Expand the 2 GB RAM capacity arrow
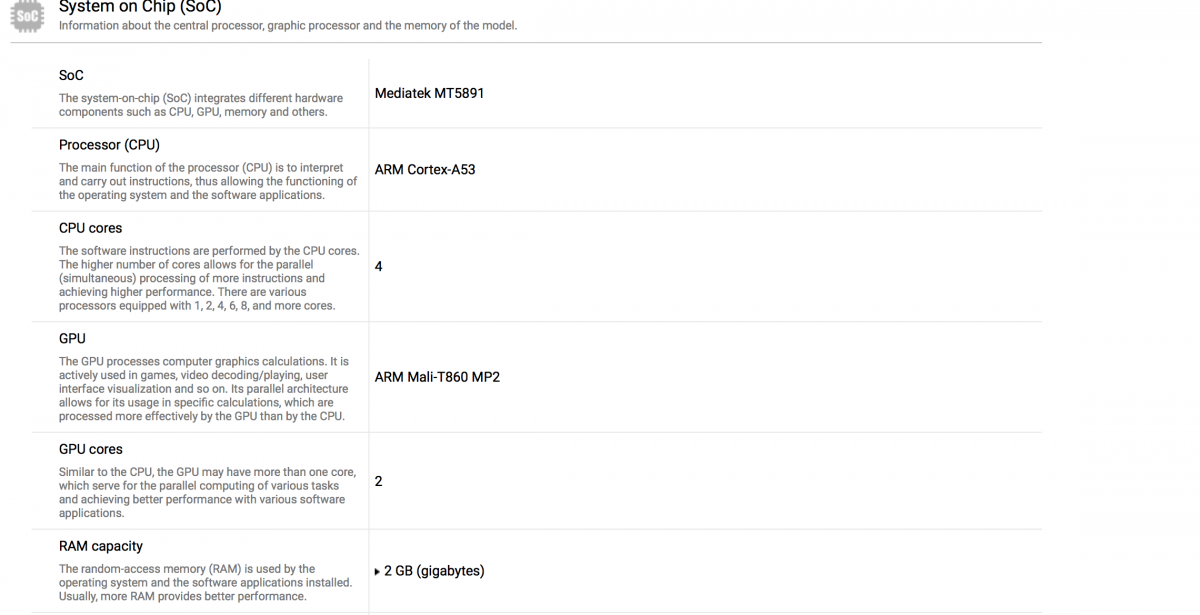The height and width of the screenshot is (615, 1200). click(x=377, y=572)
